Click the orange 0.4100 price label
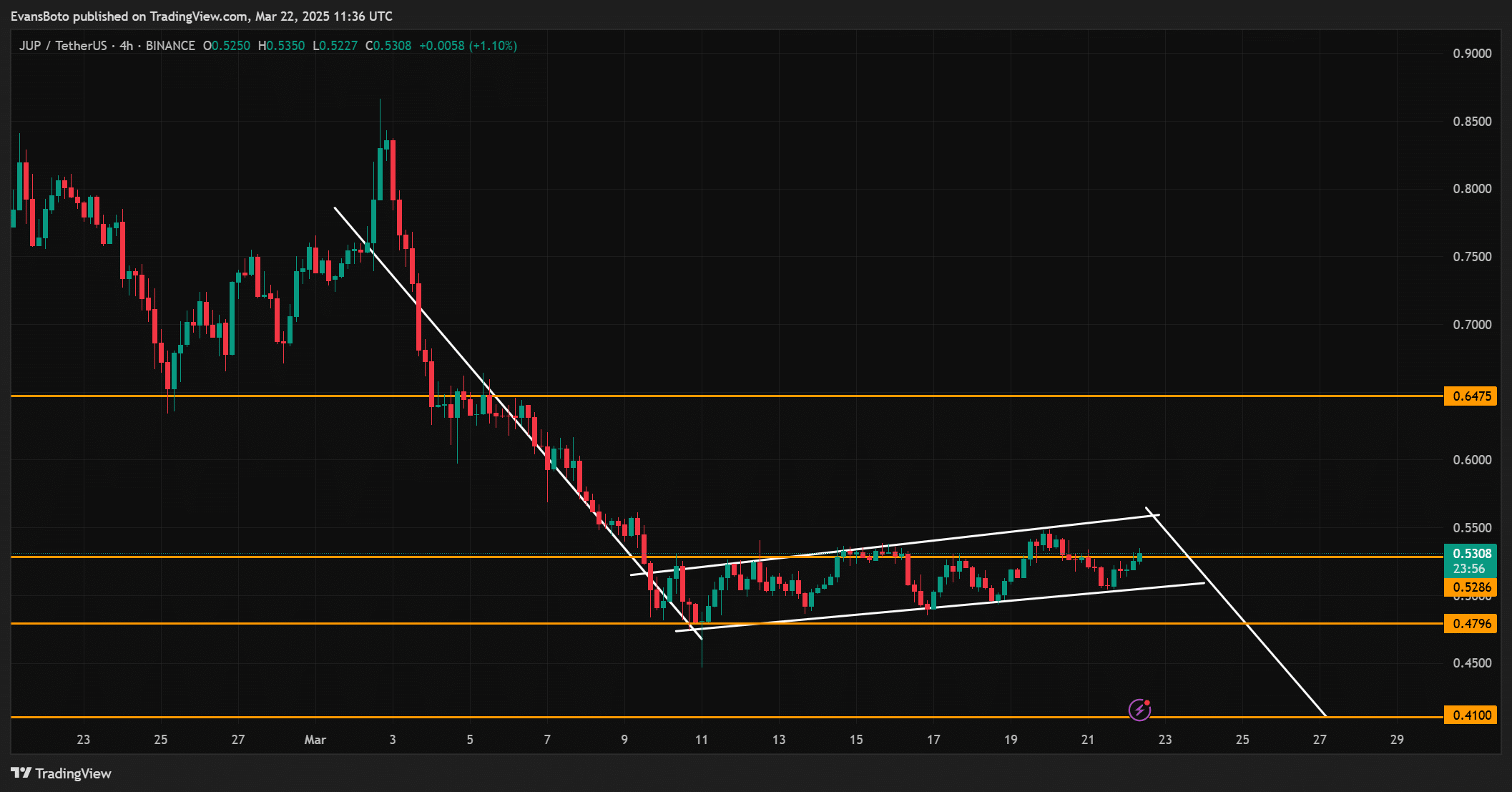The height and width of the screenshot is (792, 1512). (x=1471, y=715)
